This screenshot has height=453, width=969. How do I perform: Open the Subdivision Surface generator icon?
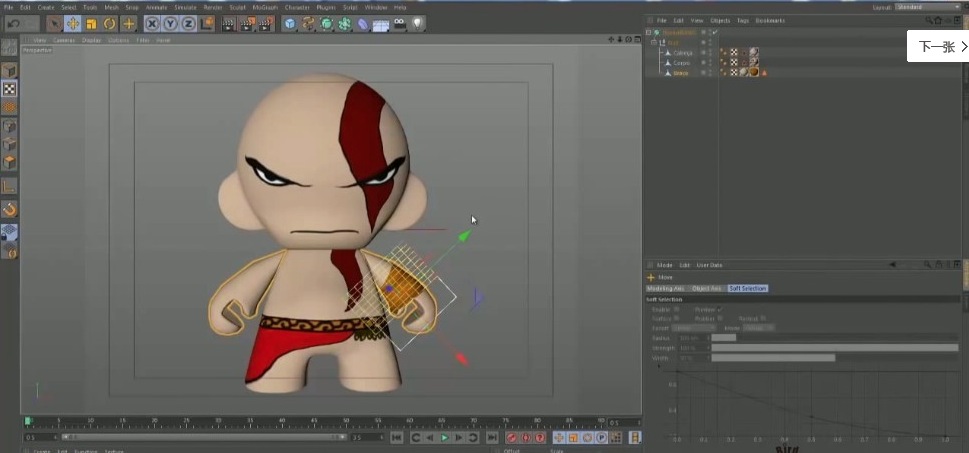326,24
